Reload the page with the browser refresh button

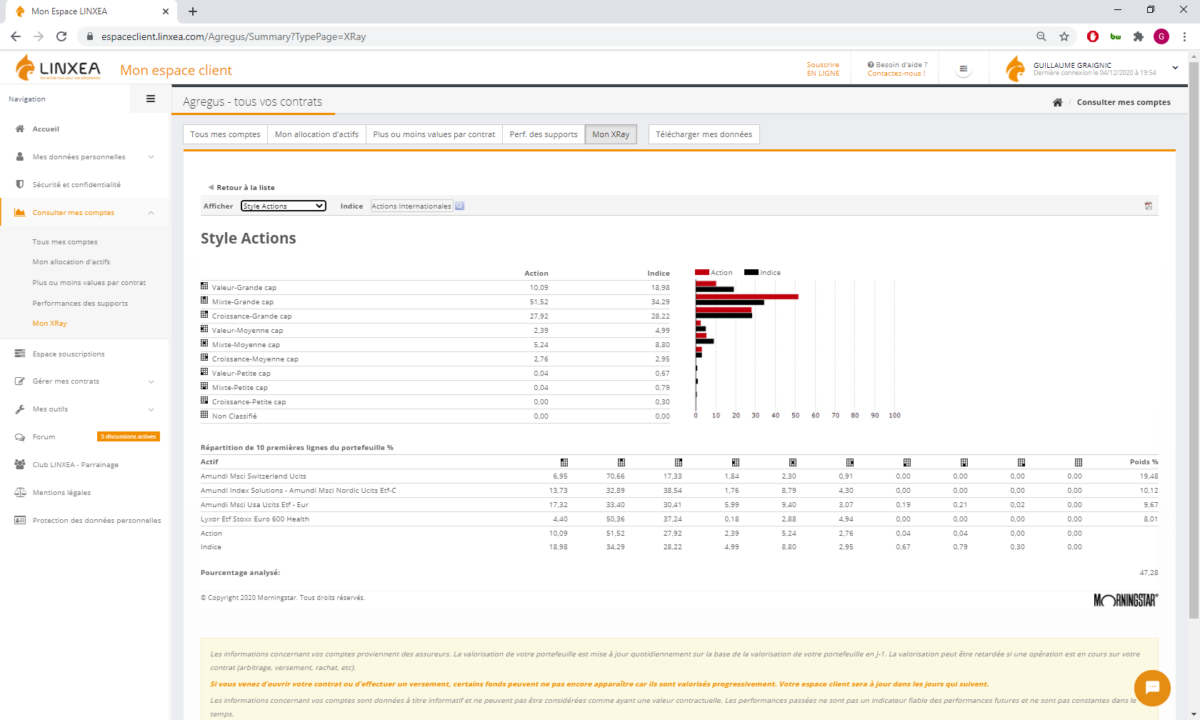click(x=62, y=36)
